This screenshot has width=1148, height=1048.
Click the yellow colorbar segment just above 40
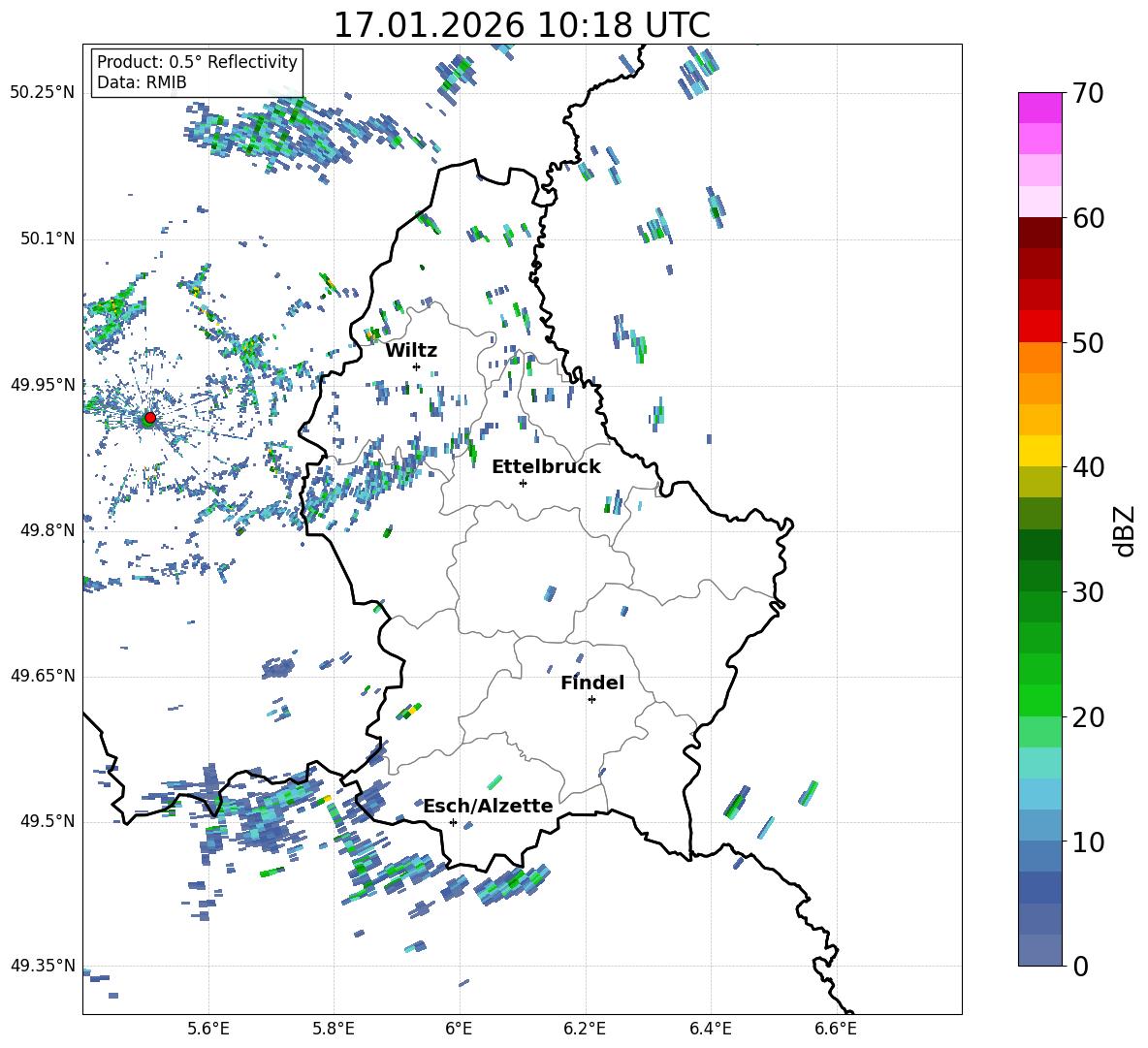click(x=1039, y=452)
